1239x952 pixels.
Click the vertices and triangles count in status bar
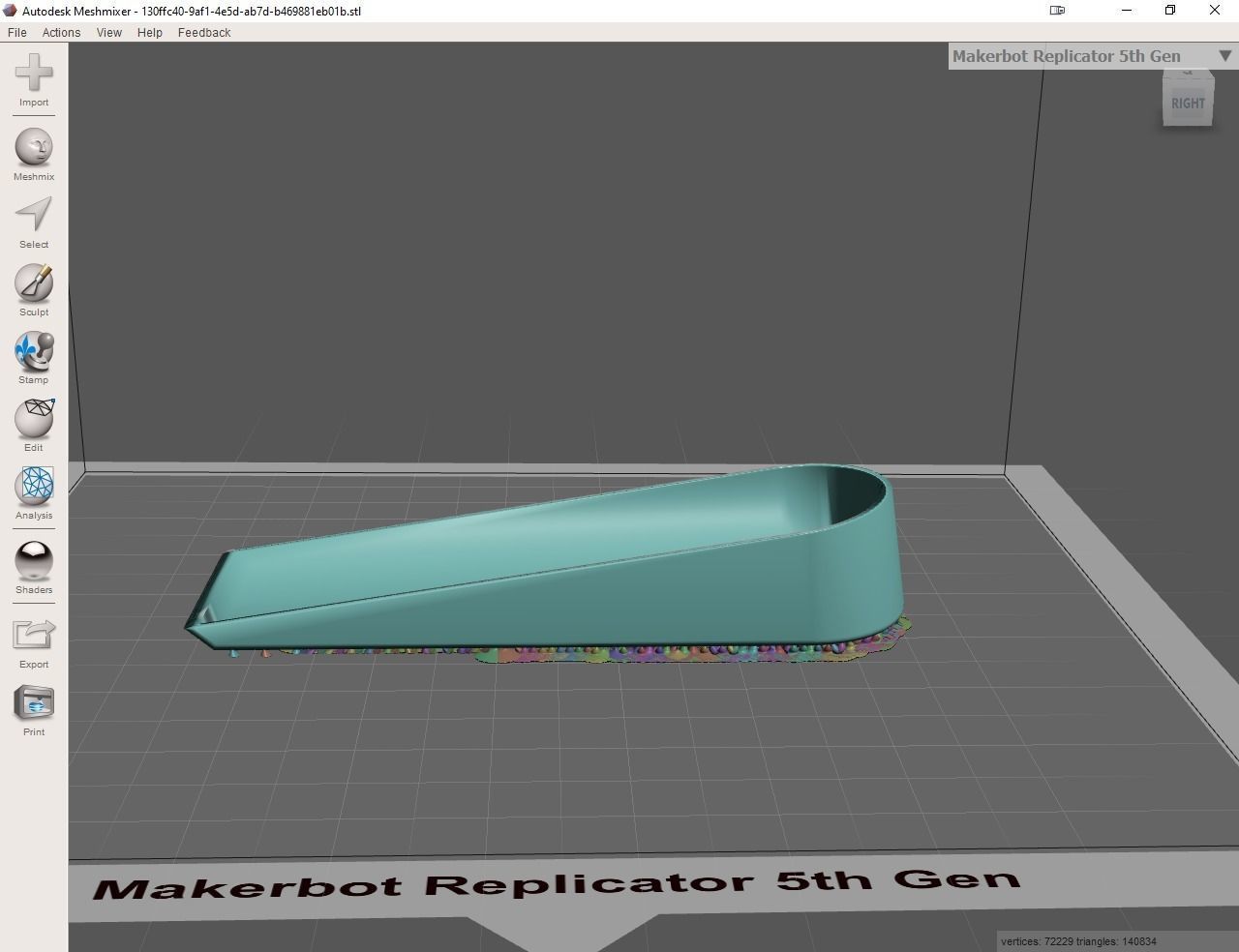coord(1078,941)
